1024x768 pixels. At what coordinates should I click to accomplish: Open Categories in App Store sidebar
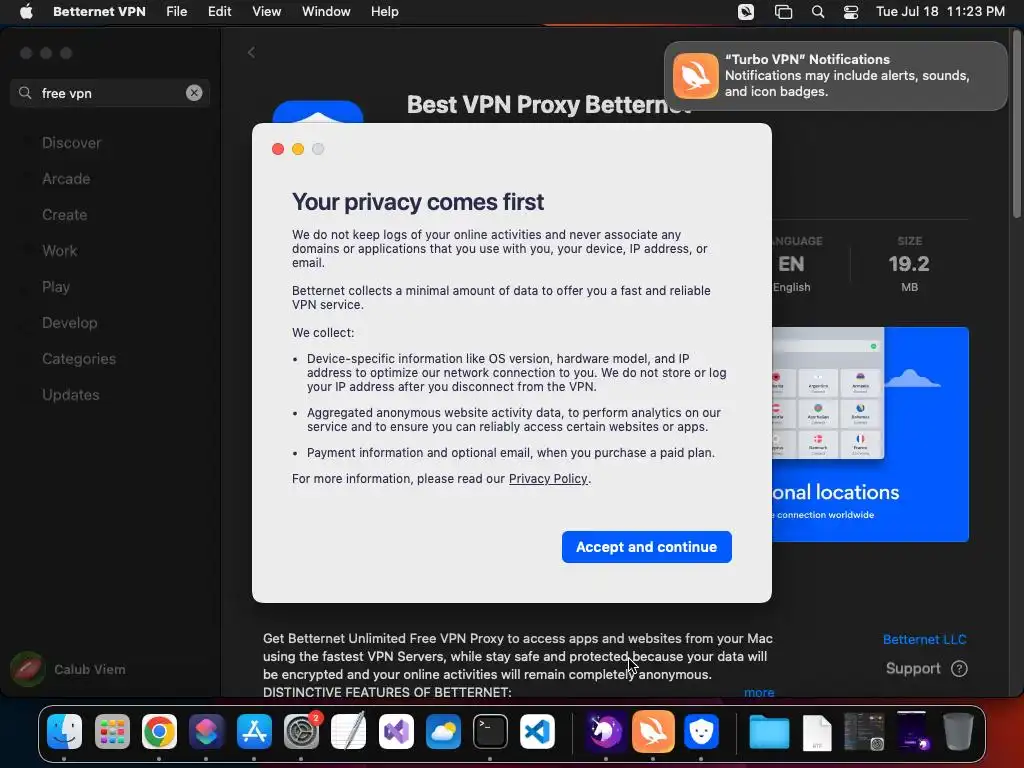point(78,359)
